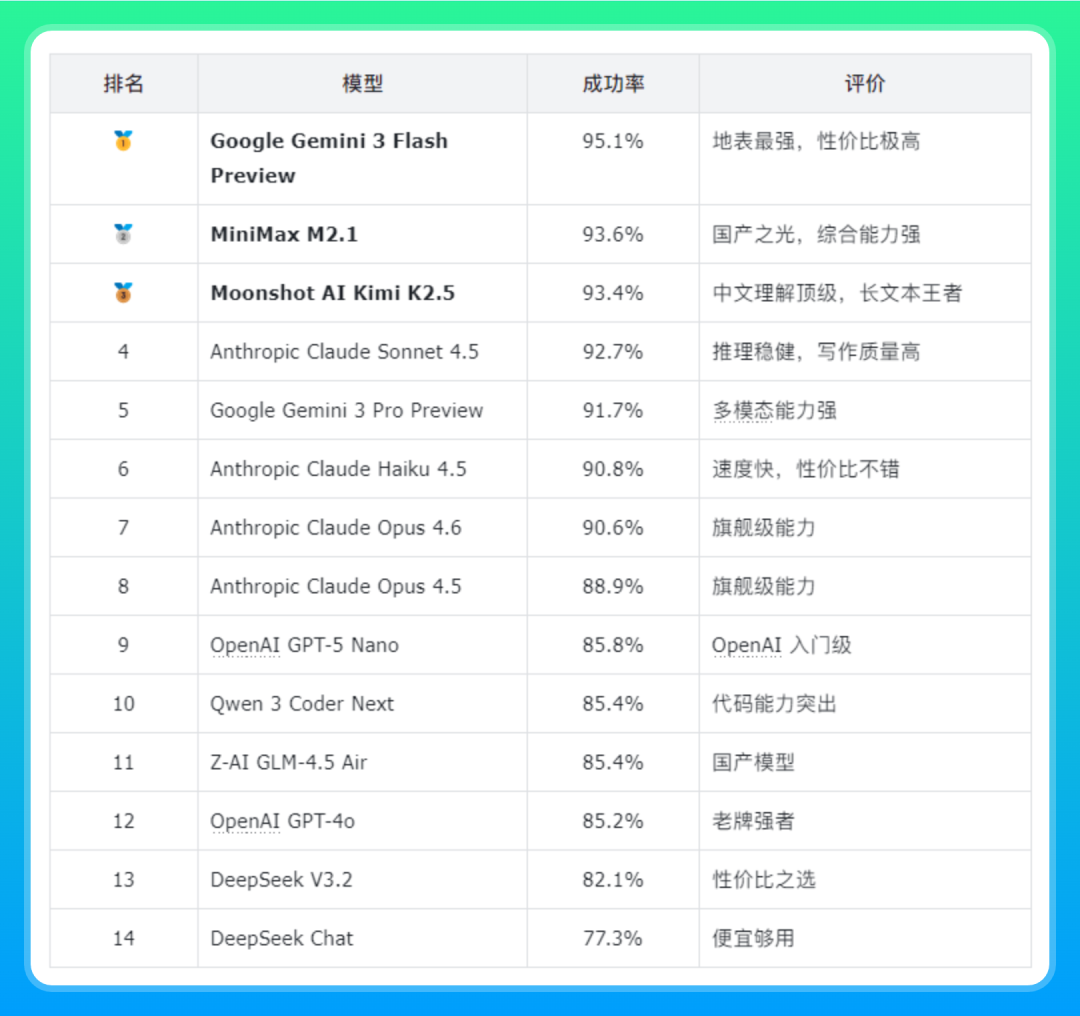
Task: Click the comment 推理稳健，写作质量高
Action: (816, 352)
